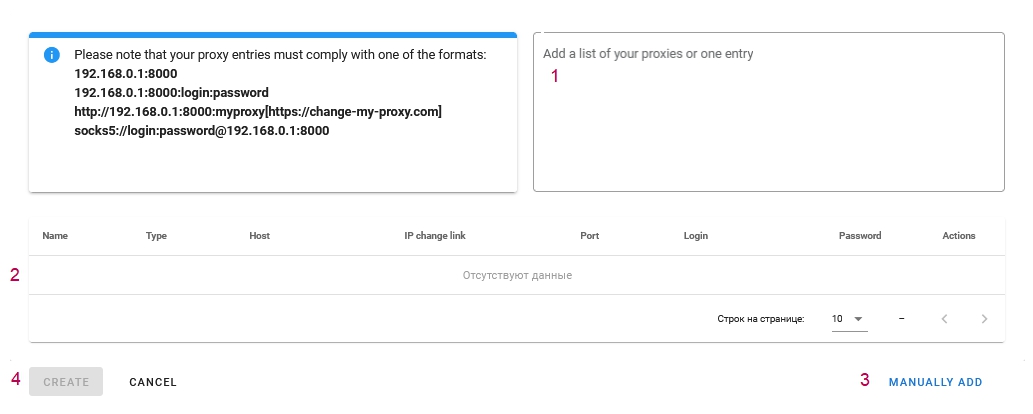
Task: Click the http myproxy format example line
Action: point(258,111)
